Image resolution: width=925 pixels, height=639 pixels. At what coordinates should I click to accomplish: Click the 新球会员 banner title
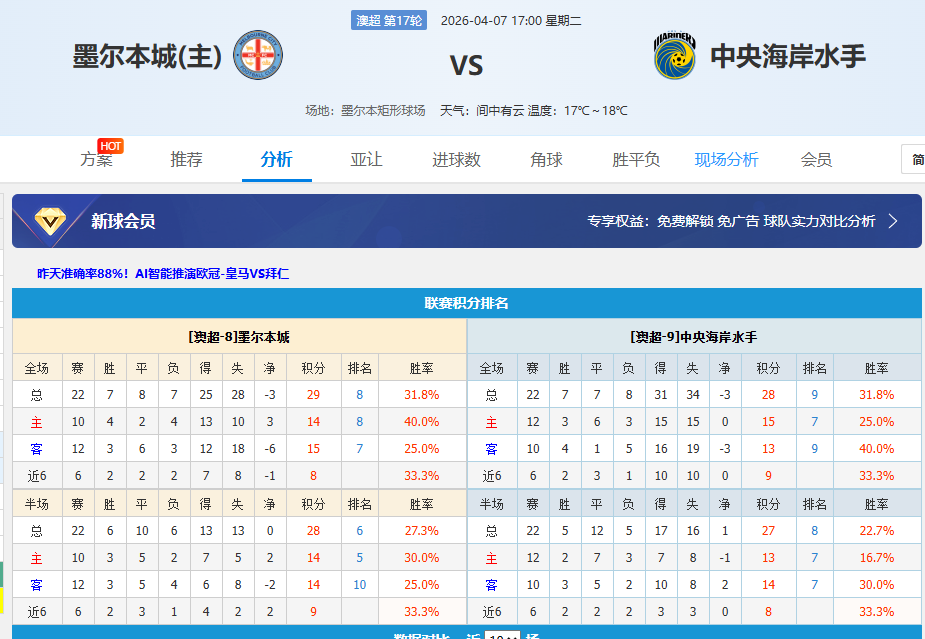pyautogui.click(x=123, y=221)
